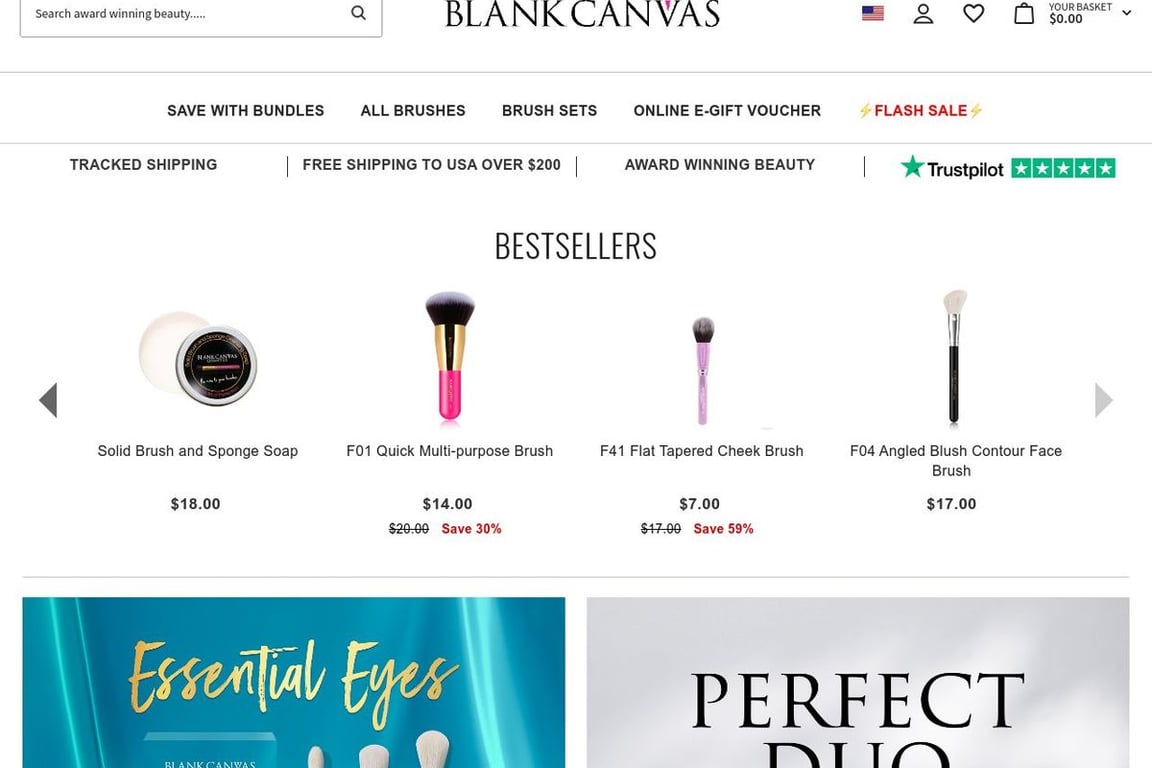This screenshot has height=768, width=1152.
Task: Go to the Flash Sale page
Action: click(920, 111)
